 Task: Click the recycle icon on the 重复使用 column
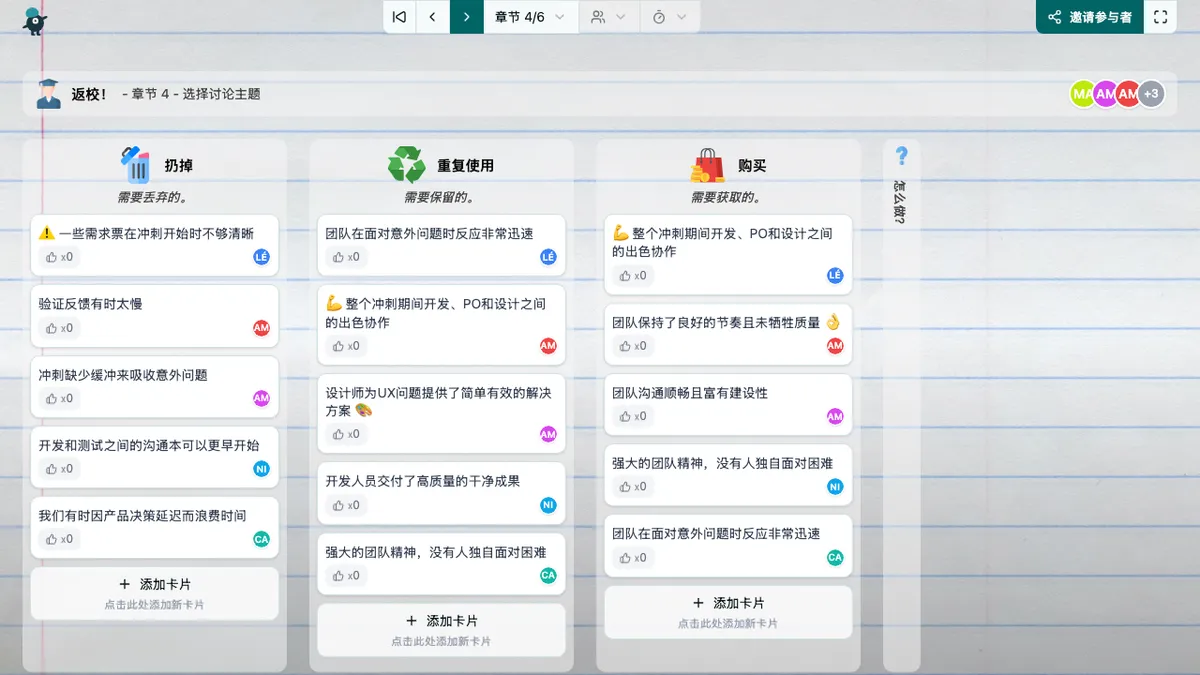click(x=406, y=164)
